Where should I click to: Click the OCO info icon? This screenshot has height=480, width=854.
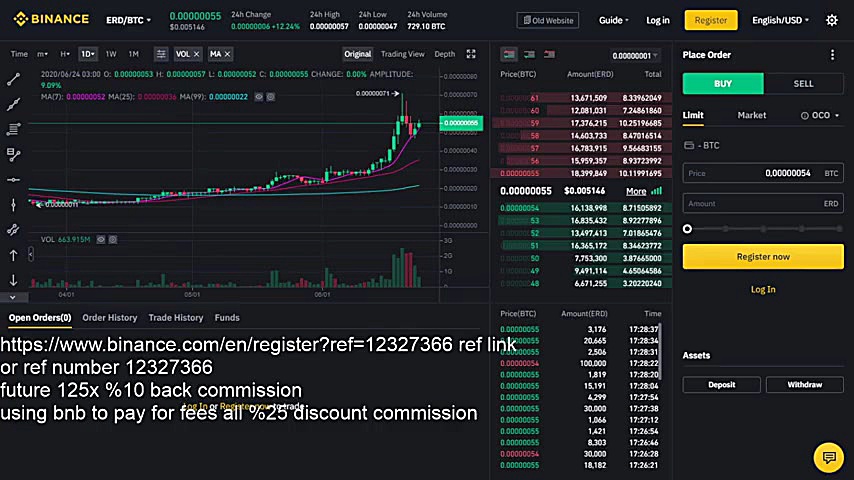[804, 116]
